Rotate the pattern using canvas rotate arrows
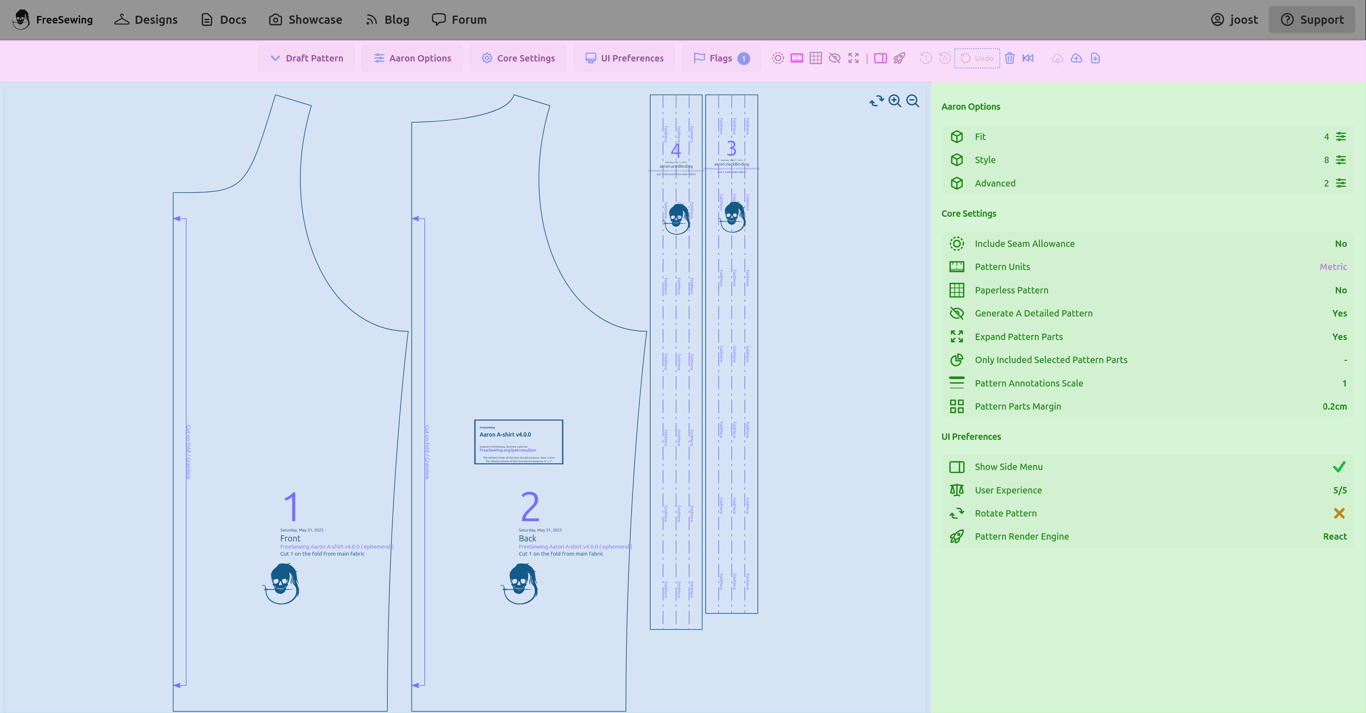 pyautogui.click(x=877, y=101)
